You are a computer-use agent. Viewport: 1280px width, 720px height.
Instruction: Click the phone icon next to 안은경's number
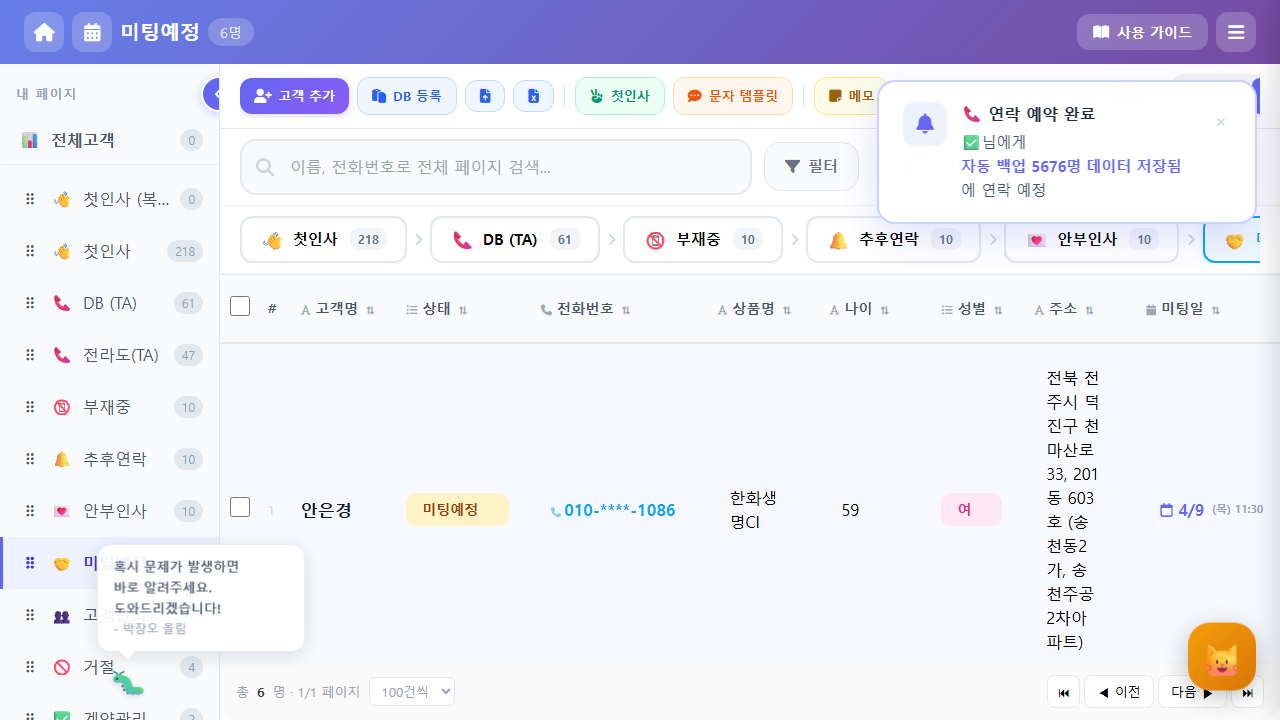[556, 510]
